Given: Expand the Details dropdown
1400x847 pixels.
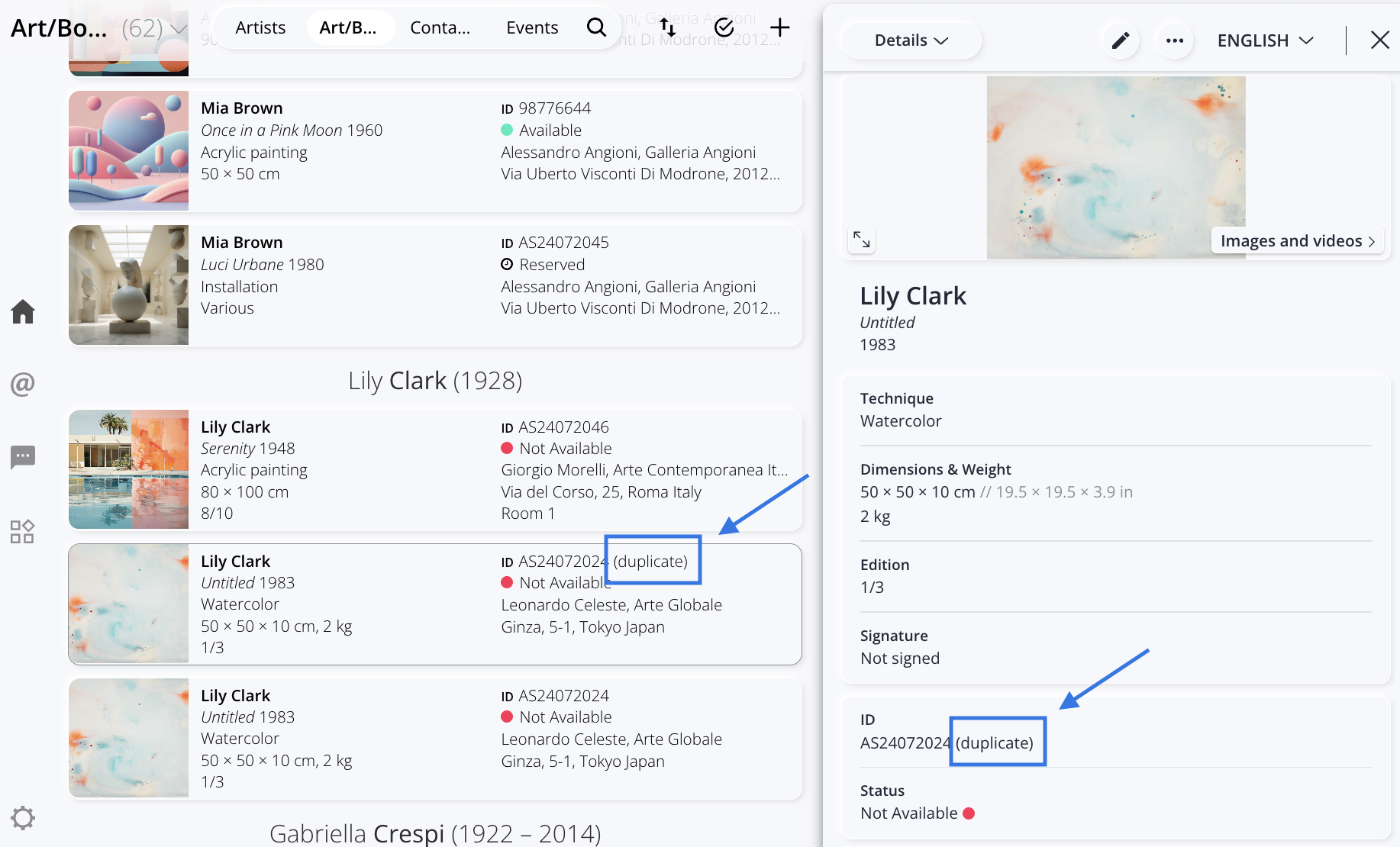Looking at the screenshot, I should (x=911, y=40).
